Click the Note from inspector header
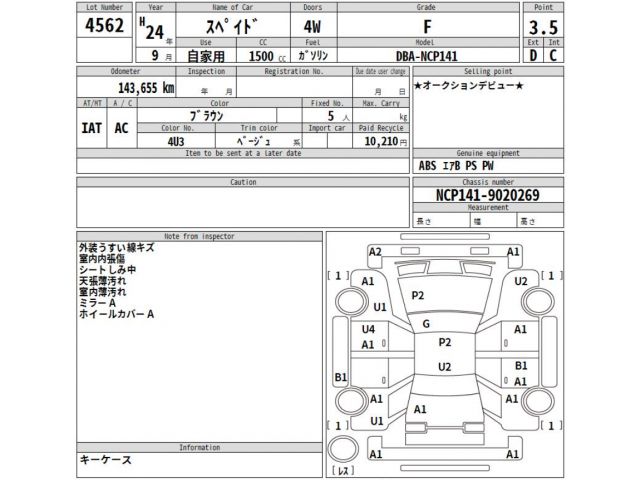640x480 pixels. pyautogui.click(x=199, y=236)
